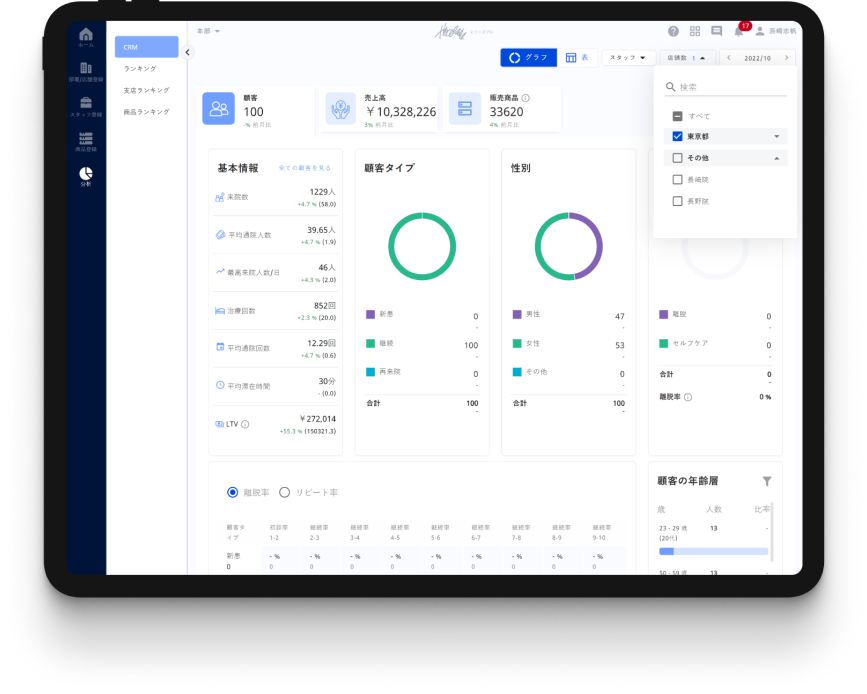Click the user profile icon in the header
This screenshot has width=867, height=694.
[760, 32]
